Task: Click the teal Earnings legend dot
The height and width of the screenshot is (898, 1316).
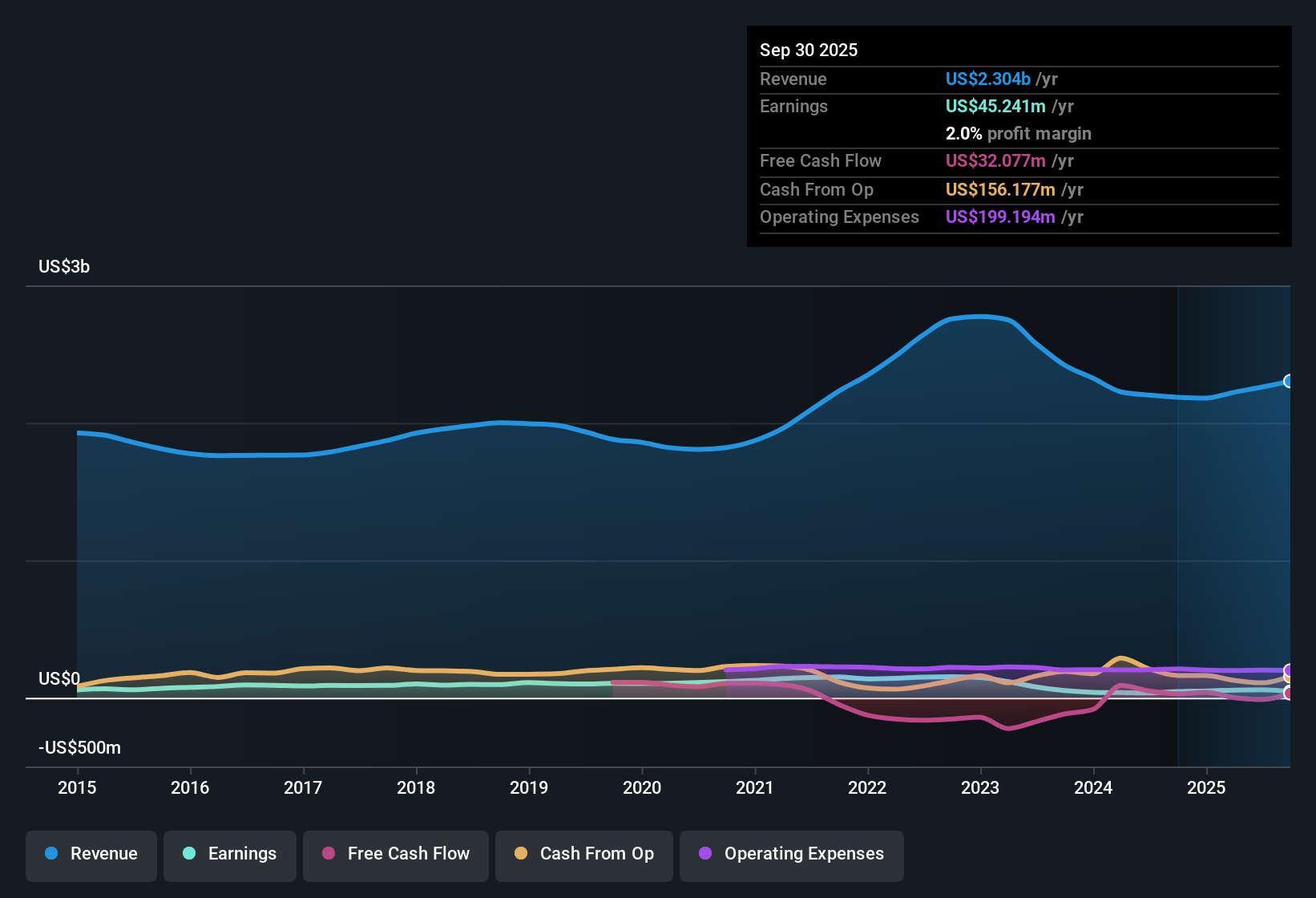Action: tap(189, 854)
